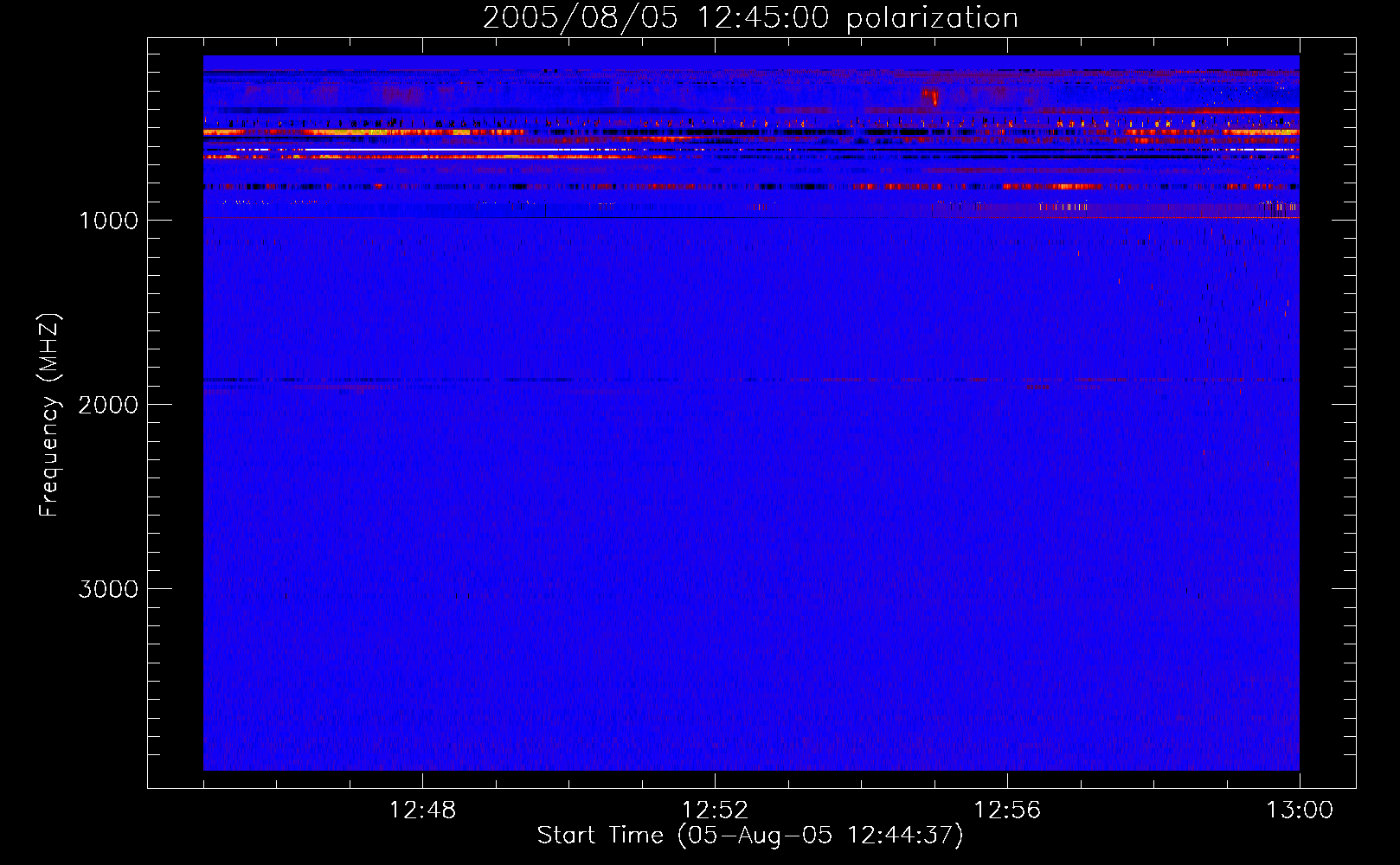Click the 3000 frequency tick label

[x=108, y=589]
